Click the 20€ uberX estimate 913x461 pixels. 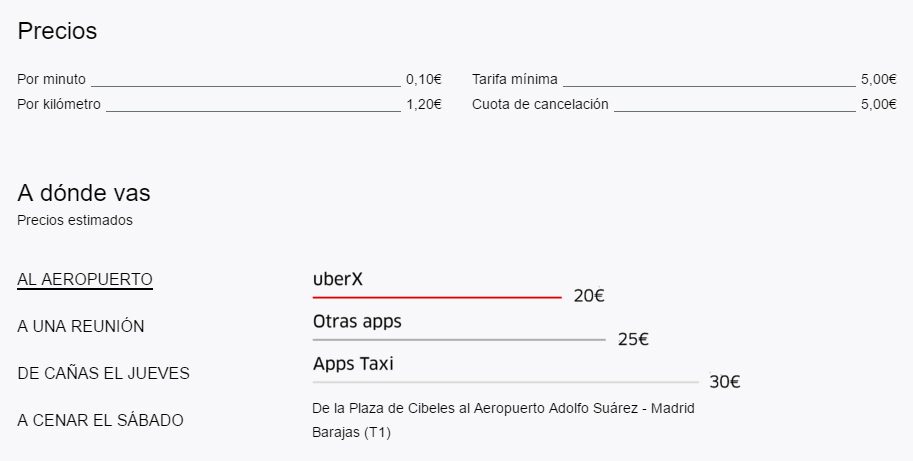(x=589, y=296)
